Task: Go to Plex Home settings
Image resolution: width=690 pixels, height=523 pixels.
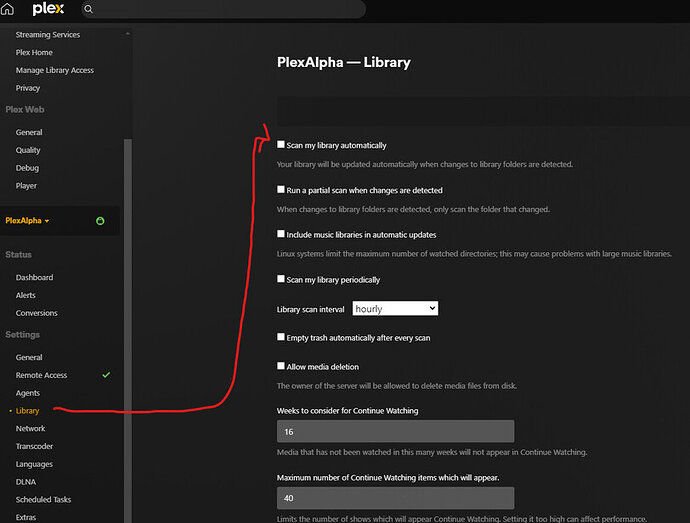Action: tap(34, 52)
